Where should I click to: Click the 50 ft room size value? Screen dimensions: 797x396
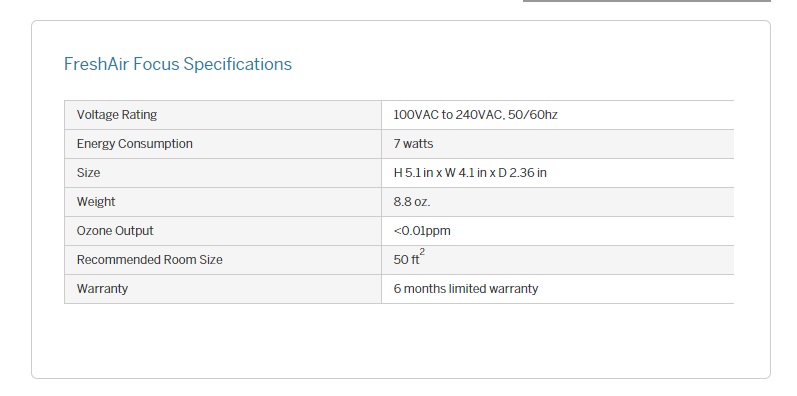point(407,260)
